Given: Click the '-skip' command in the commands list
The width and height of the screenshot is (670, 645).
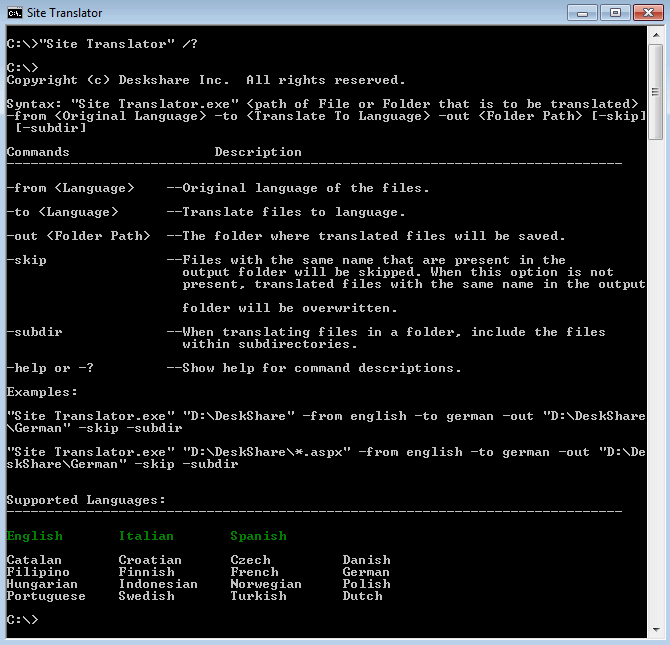Looking at the screenshot, I should (26, 260).
